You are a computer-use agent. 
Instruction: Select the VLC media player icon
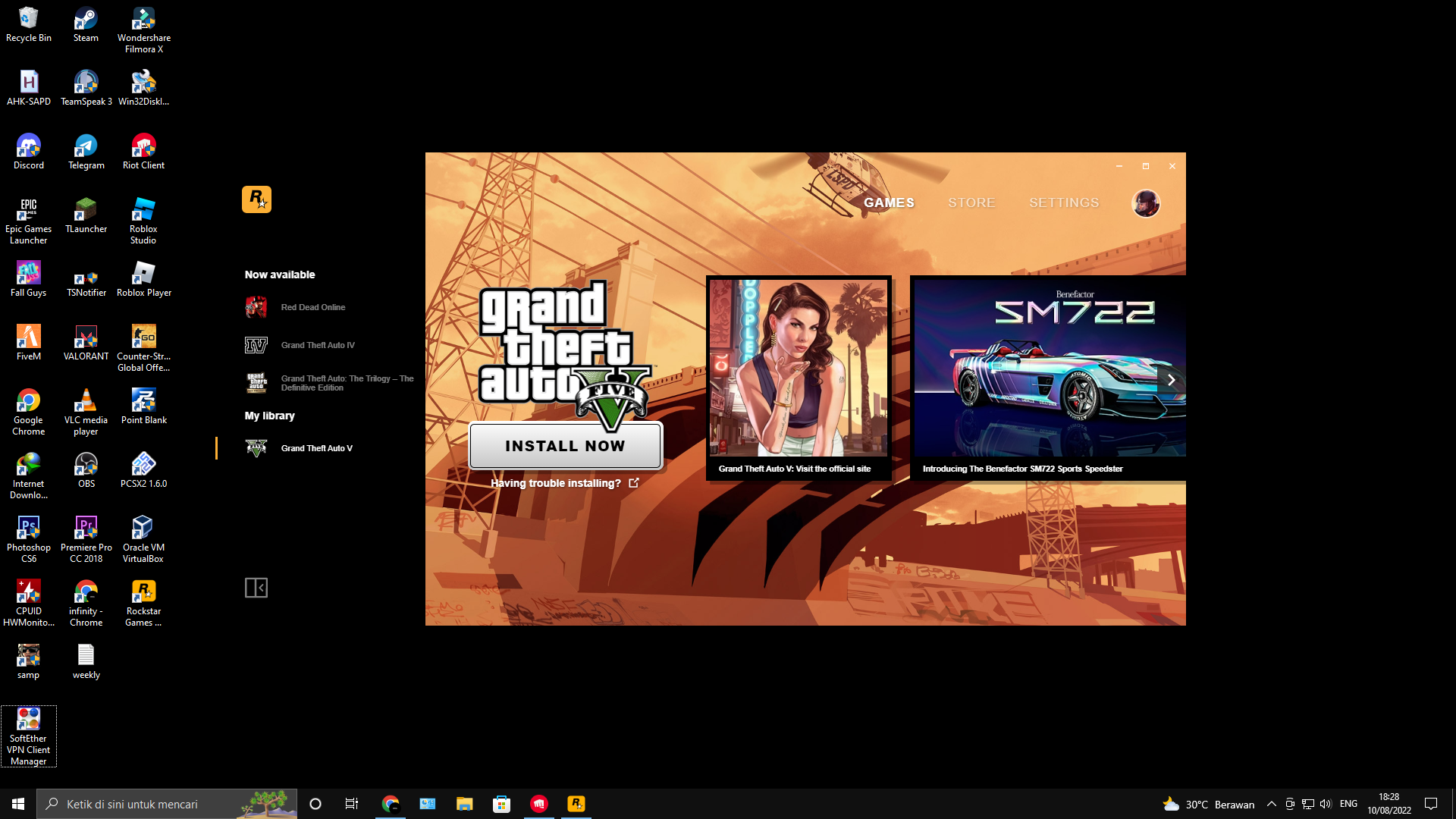tap(86, 413)
